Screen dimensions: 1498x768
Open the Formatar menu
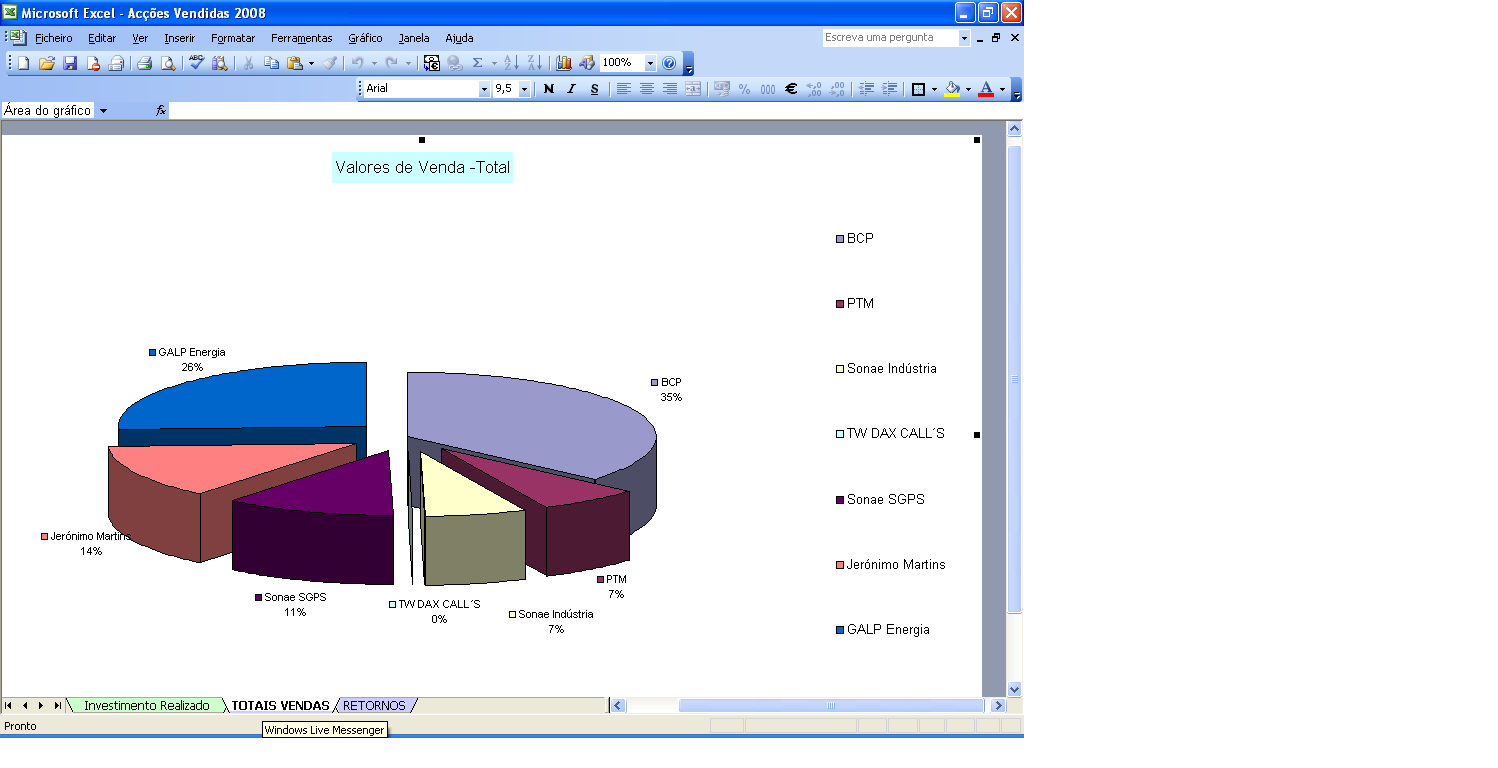tap(233, 38)
